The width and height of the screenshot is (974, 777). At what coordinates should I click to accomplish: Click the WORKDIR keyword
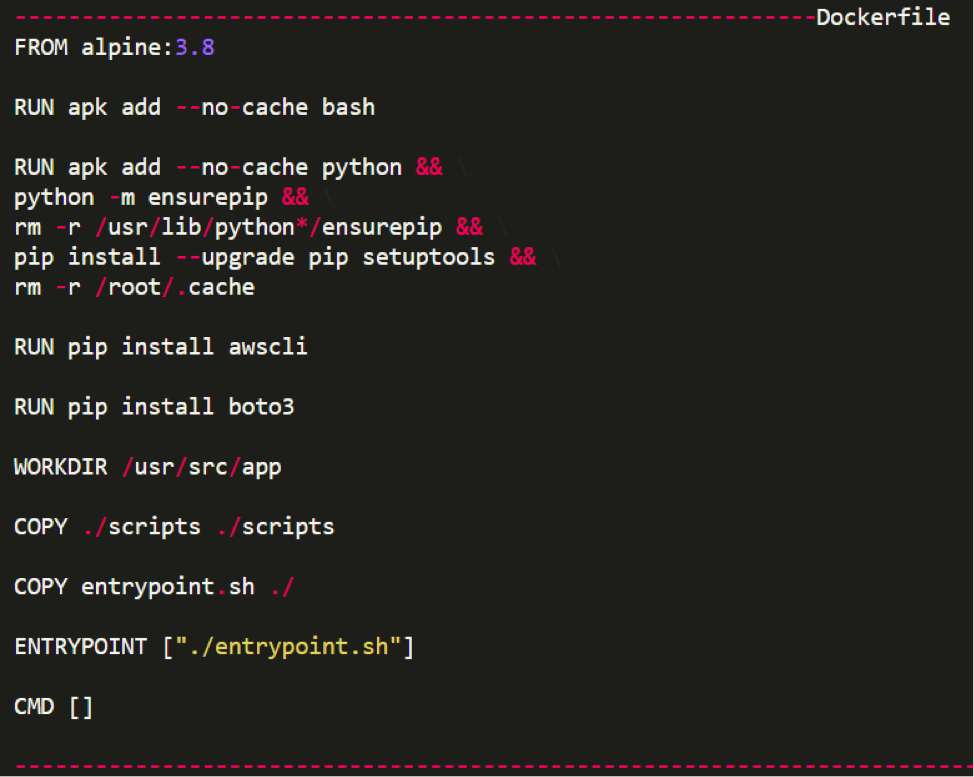pyautogui.click(x=61, y=466)
